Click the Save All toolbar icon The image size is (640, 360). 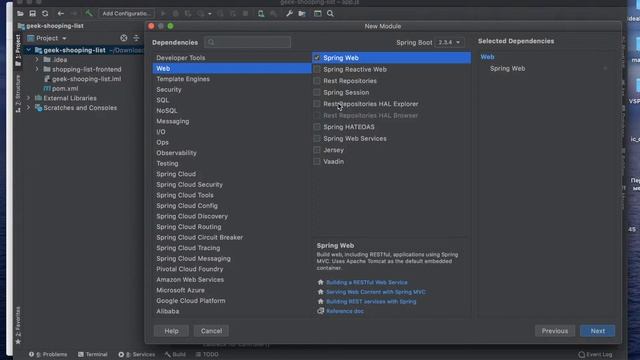click(32, 13)
